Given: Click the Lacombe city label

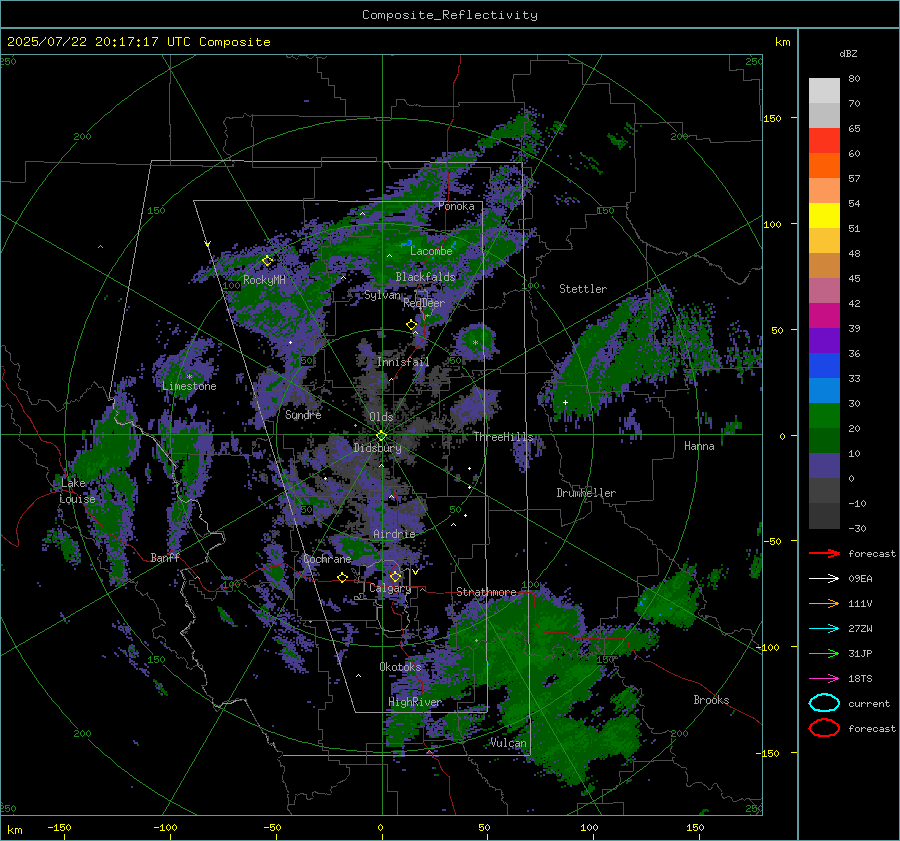Looking at the screenshot, I should pos(431,251).
